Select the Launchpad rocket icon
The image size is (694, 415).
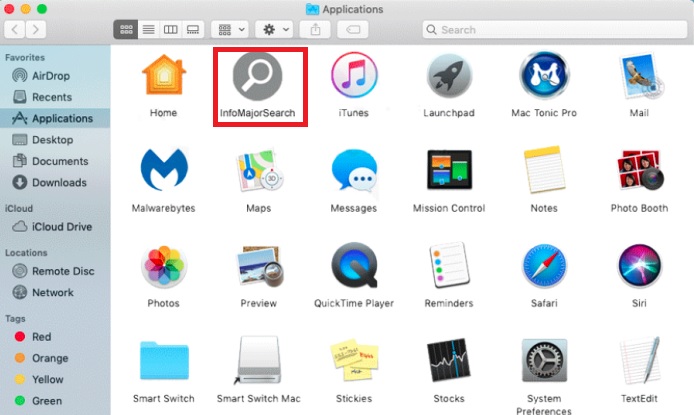[449, 76]
